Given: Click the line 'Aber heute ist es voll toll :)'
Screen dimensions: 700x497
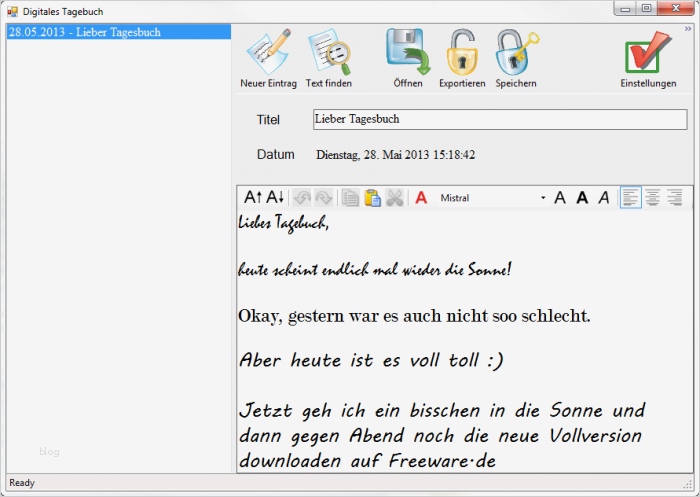Looking at the screenshot, I should tap(371, 360).
